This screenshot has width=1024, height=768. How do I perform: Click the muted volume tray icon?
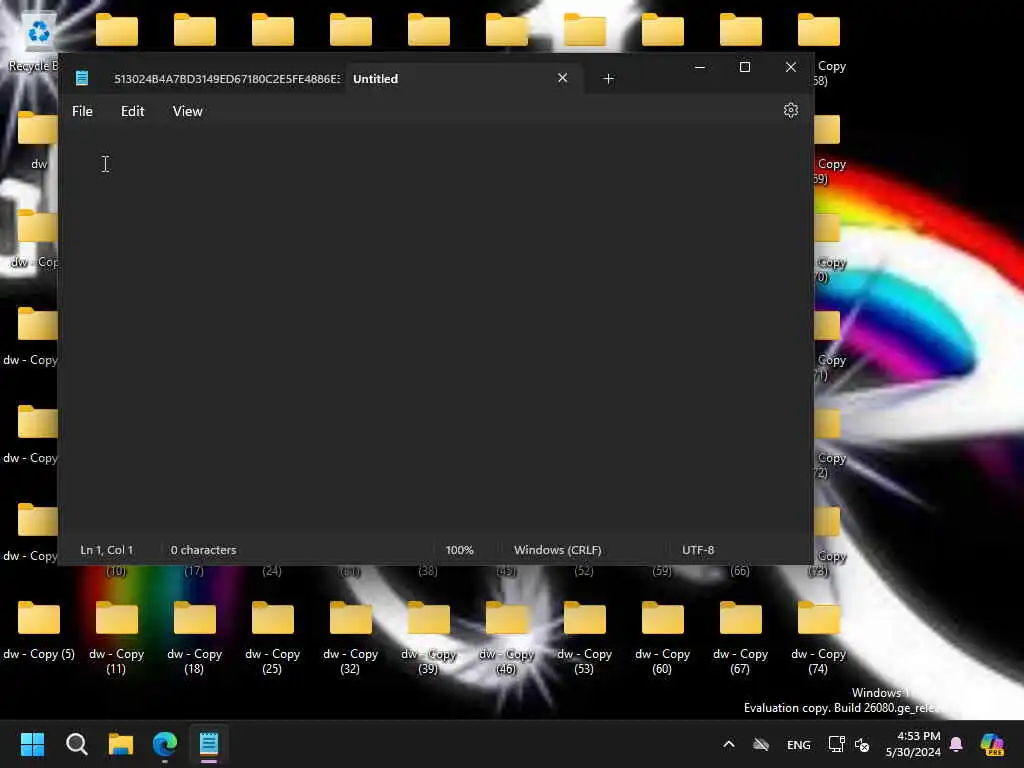click(862, 744)
